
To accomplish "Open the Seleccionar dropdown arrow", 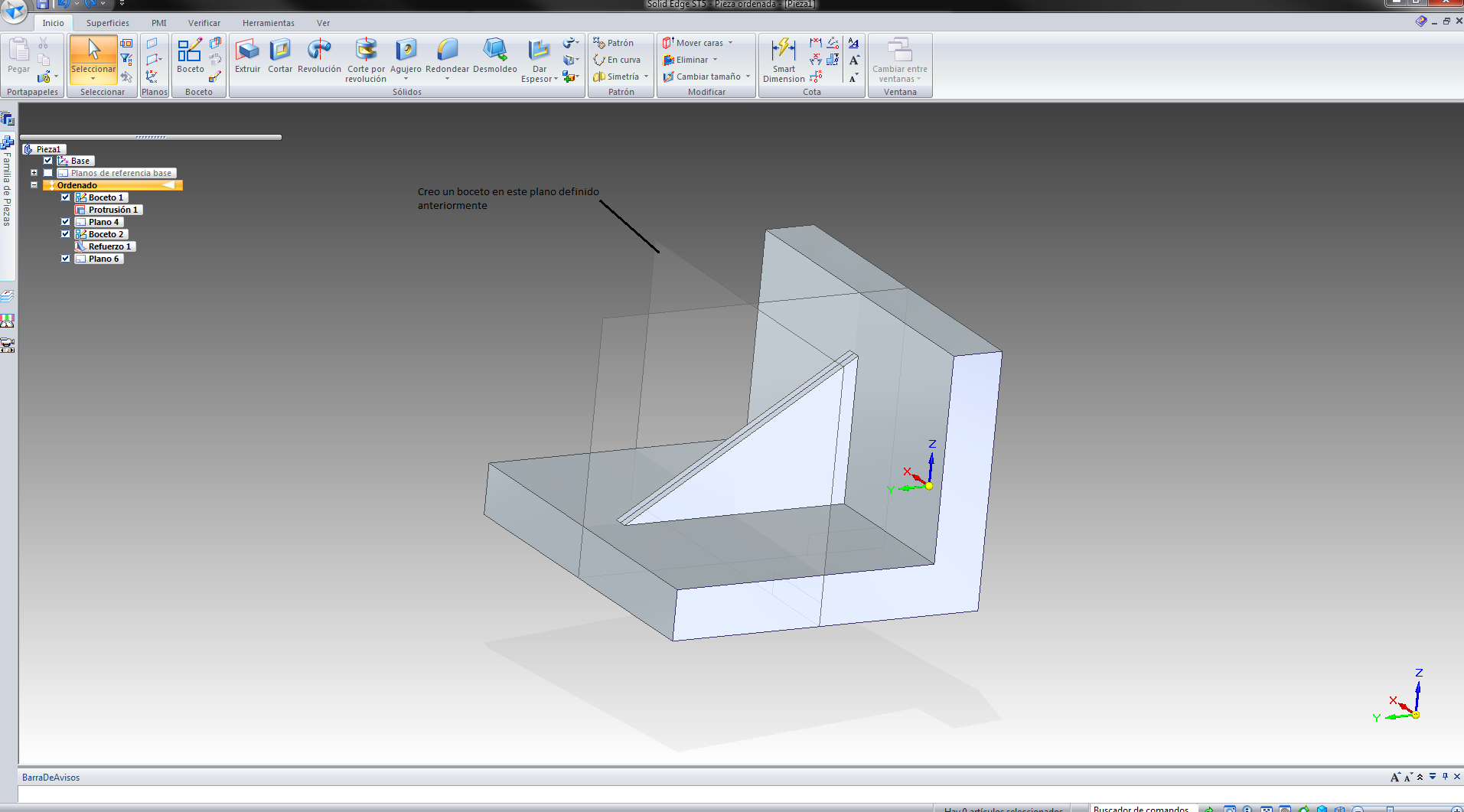I will click(x=93, y=79).
